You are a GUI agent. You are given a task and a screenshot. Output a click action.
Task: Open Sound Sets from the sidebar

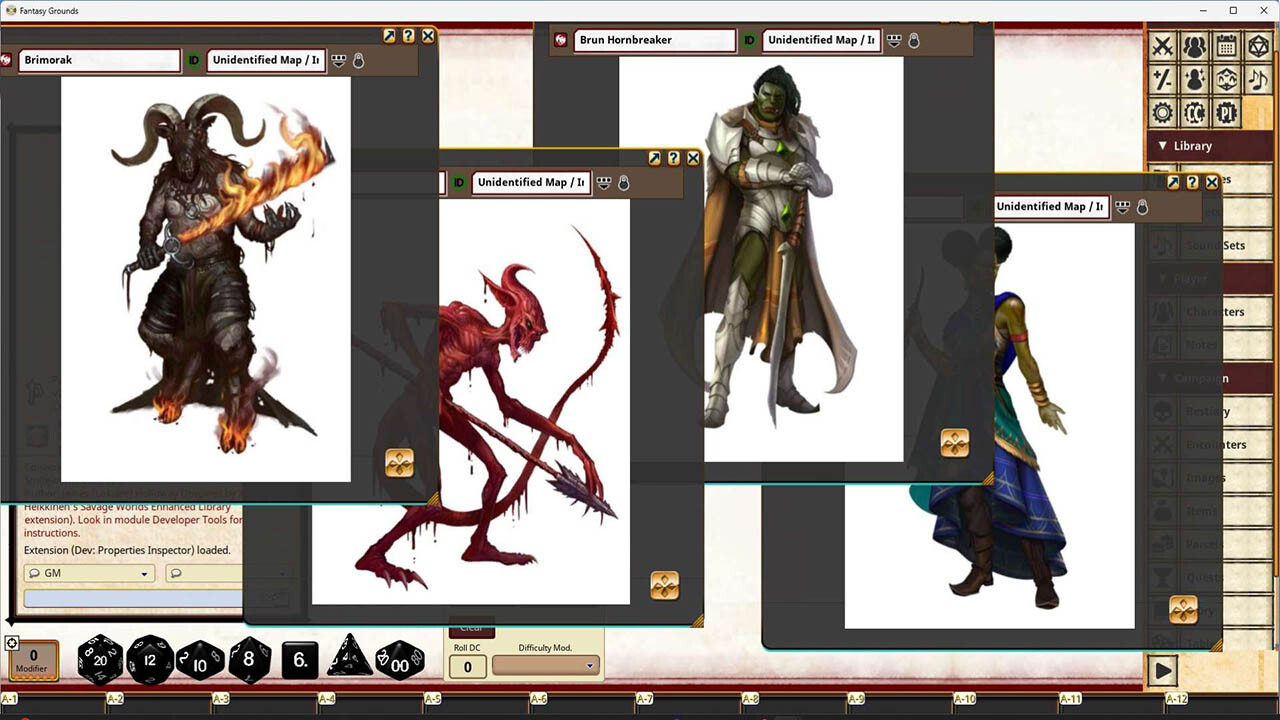coord(1211,245)
